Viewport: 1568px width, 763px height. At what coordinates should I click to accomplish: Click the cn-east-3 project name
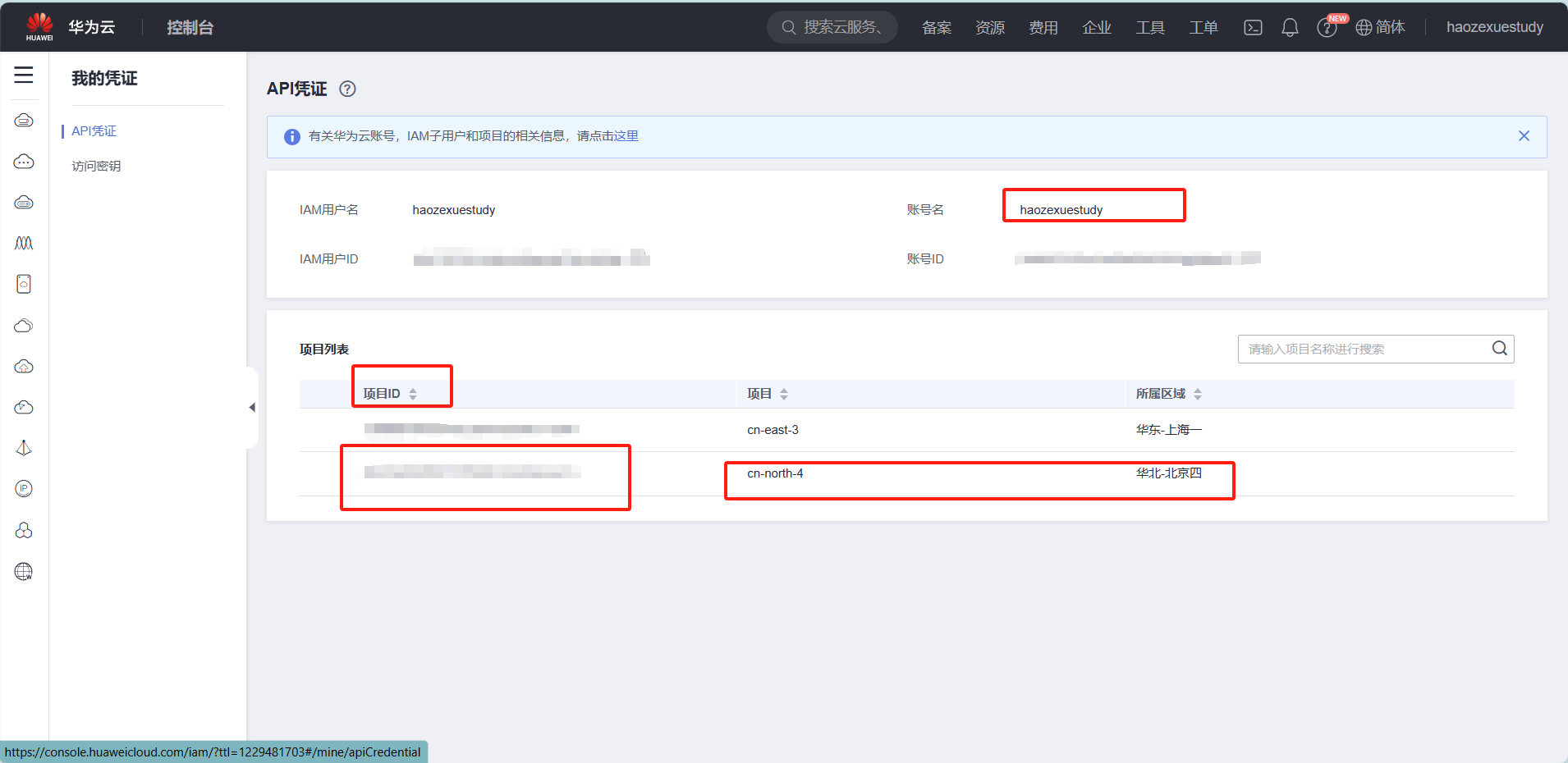(773, 430)
